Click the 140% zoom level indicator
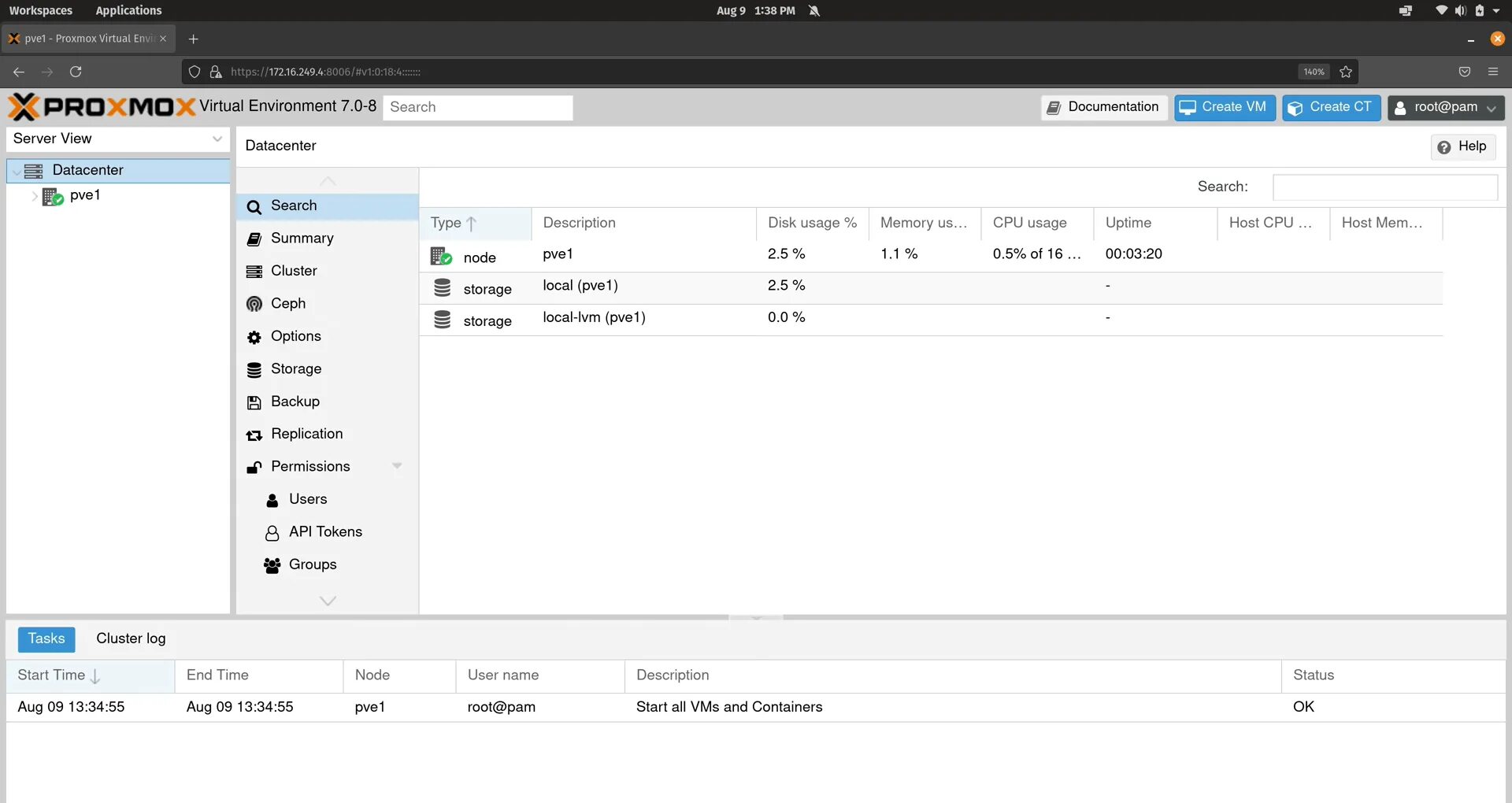Viewport: 1512px width, 803px height. (x=1314, y=72)
